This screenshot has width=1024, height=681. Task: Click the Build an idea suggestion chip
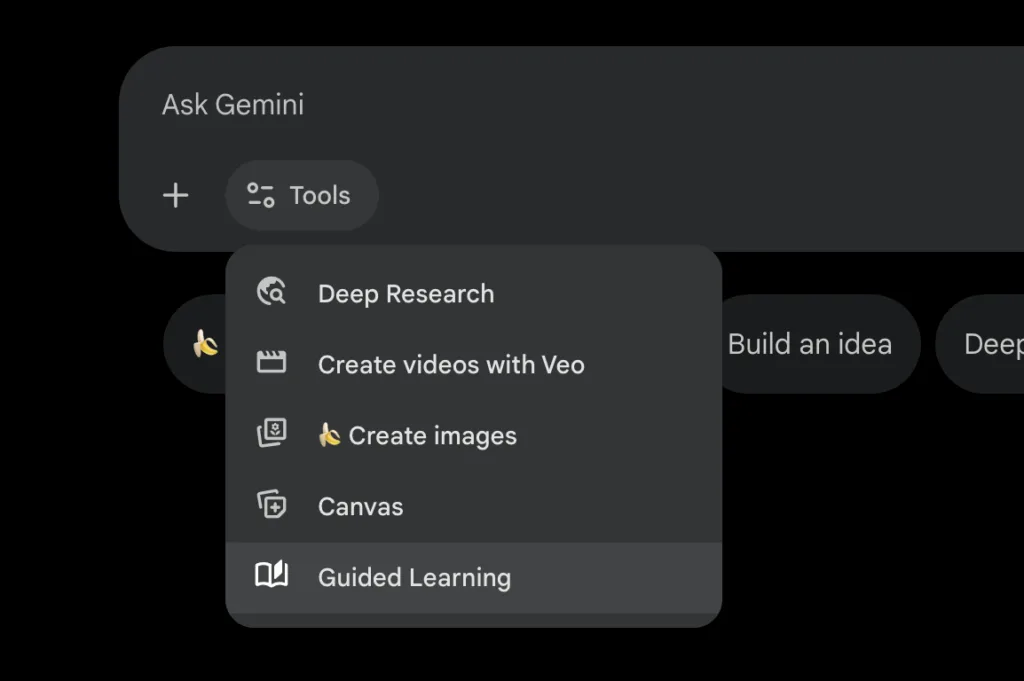pos(810,343)
